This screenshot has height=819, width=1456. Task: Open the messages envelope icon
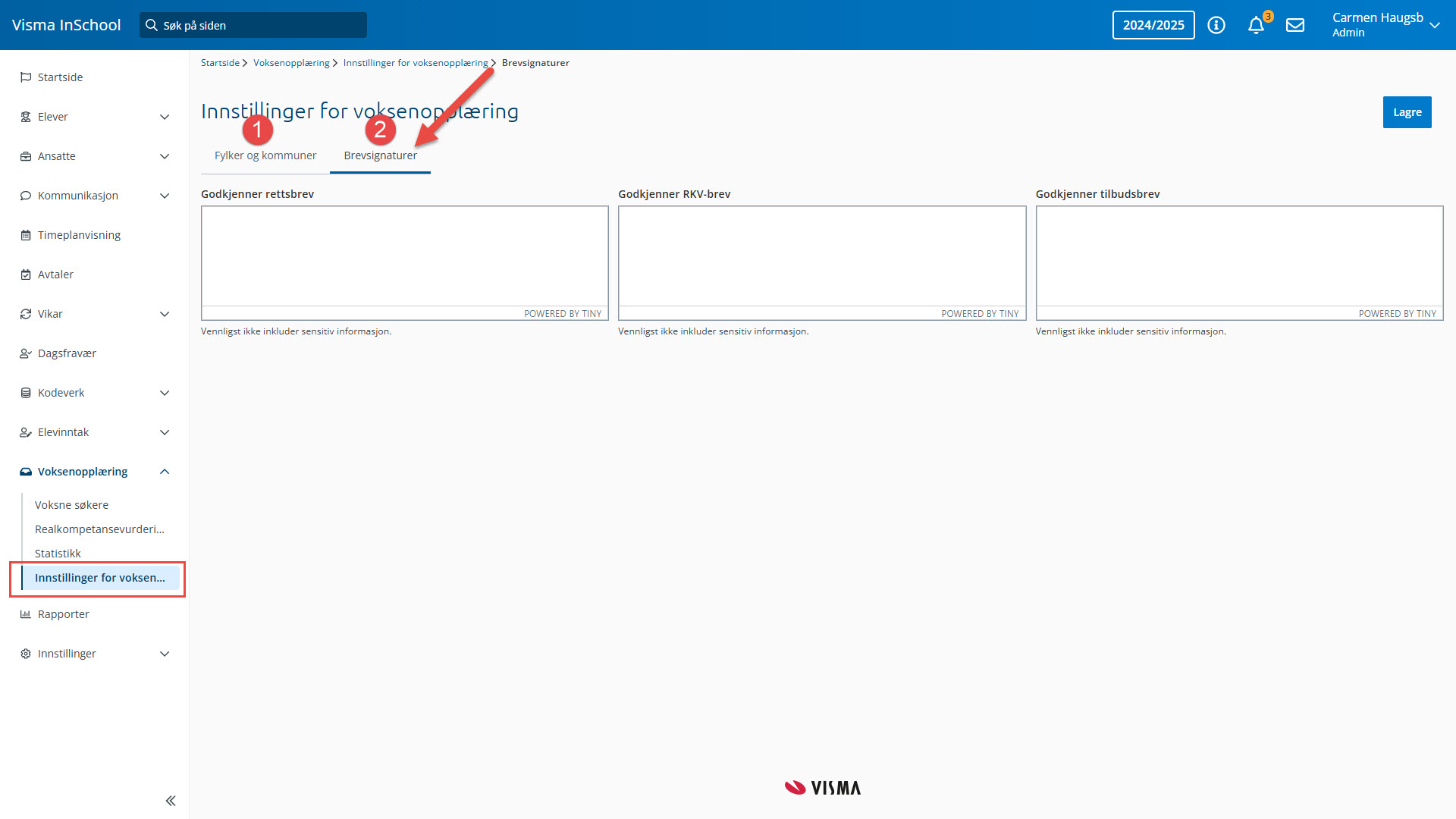tap(1295, 25)
